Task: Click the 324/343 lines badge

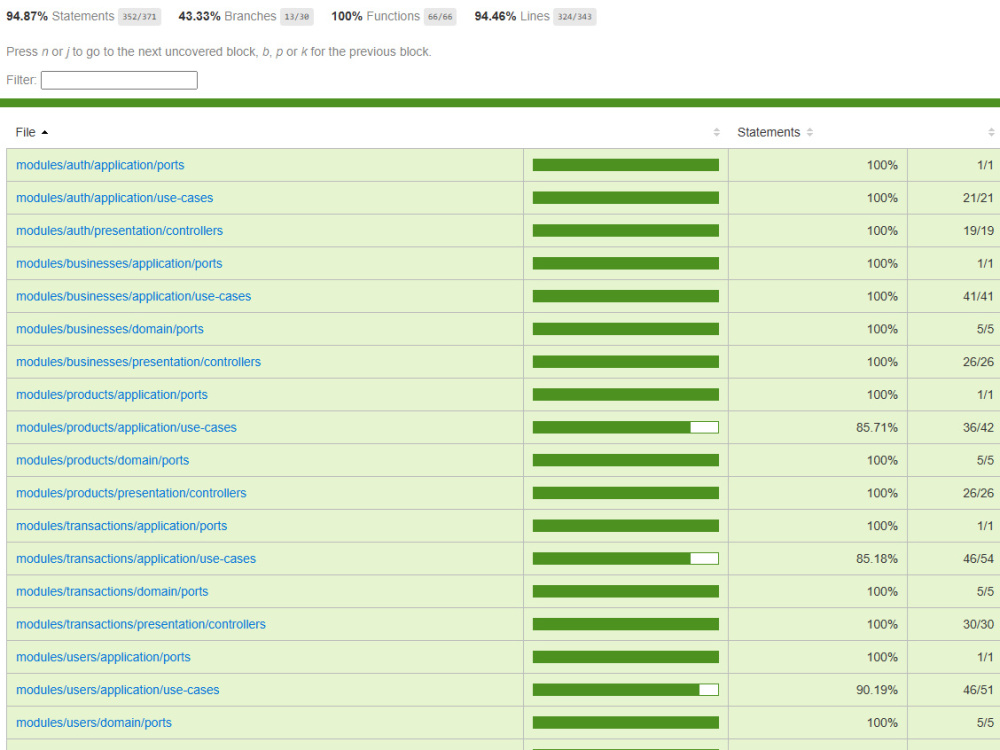Action: tap(575, 17)
